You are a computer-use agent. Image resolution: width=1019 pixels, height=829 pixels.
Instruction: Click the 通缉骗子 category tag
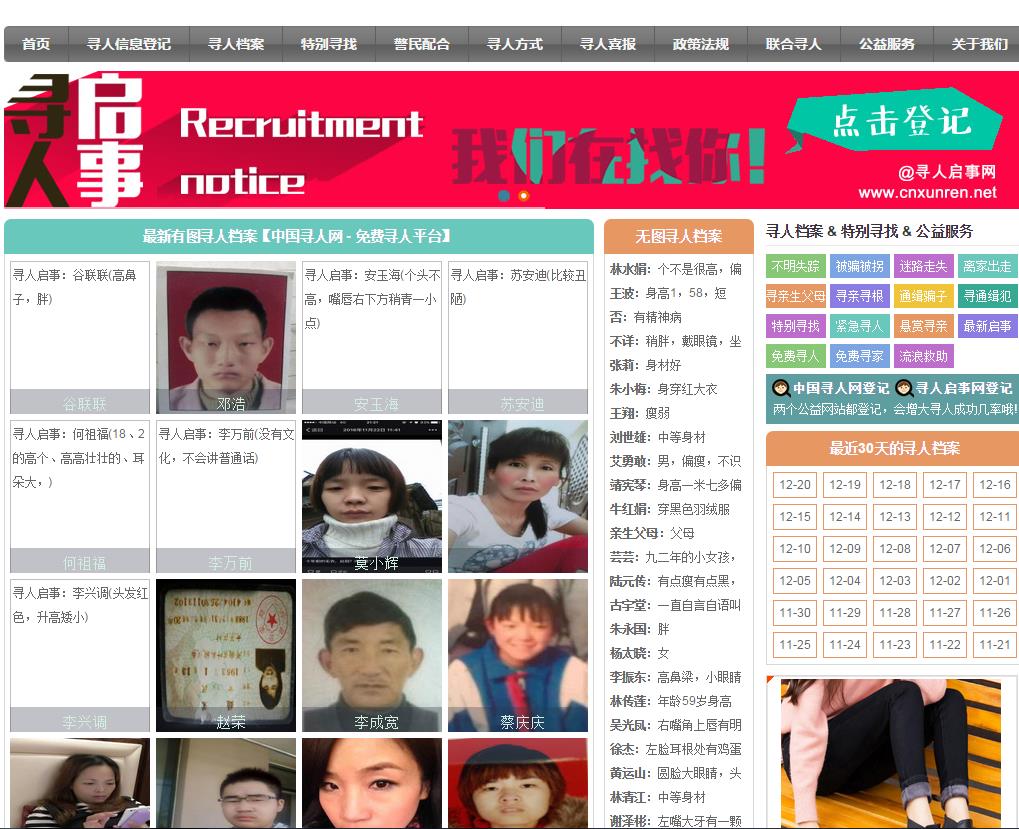923,296
